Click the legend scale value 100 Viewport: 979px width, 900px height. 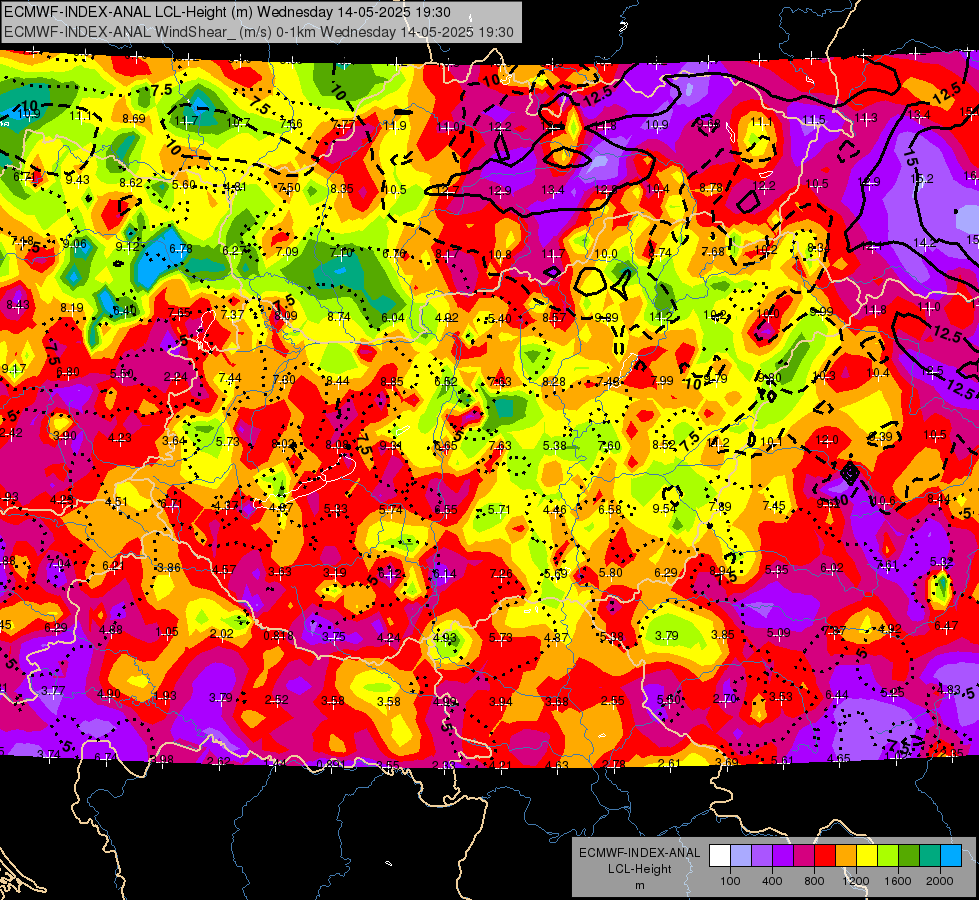click(x=730, y=881)
